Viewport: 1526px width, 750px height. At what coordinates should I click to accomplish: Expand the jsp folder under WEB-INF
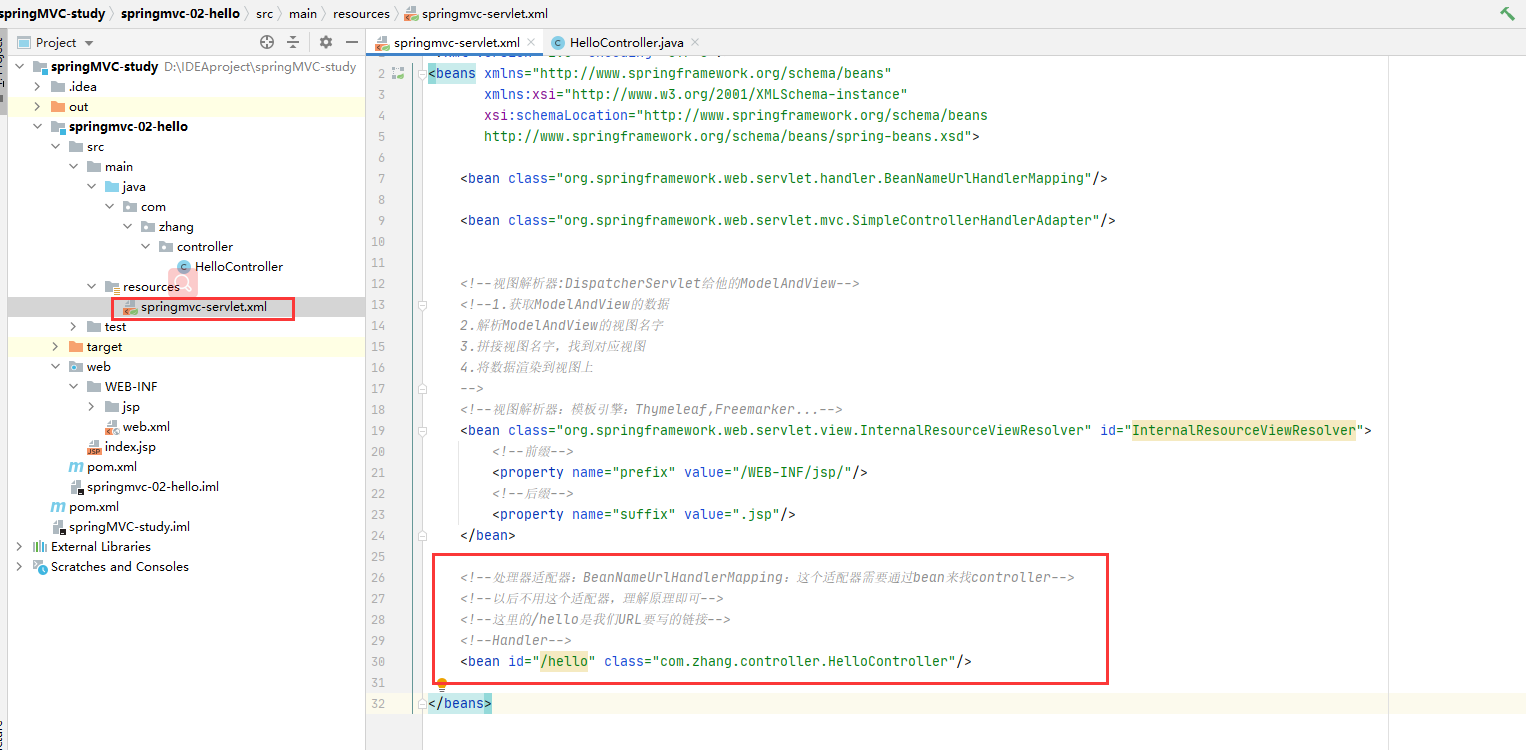pyautogui.click(x=91, y=407)
